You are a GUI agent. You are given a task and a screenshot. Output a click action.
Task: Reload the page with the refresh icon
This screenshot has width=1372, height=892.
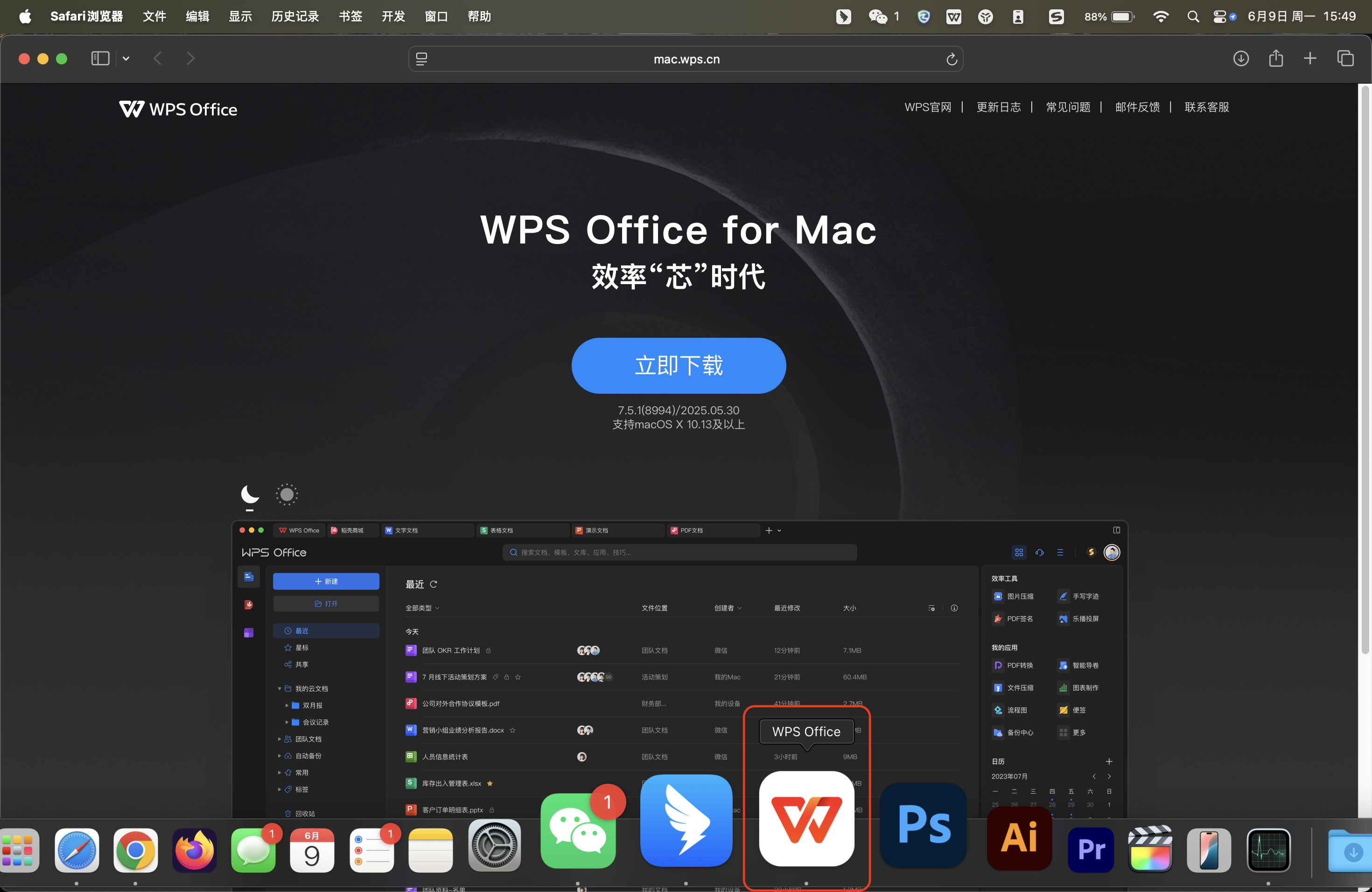coord(951,59)
